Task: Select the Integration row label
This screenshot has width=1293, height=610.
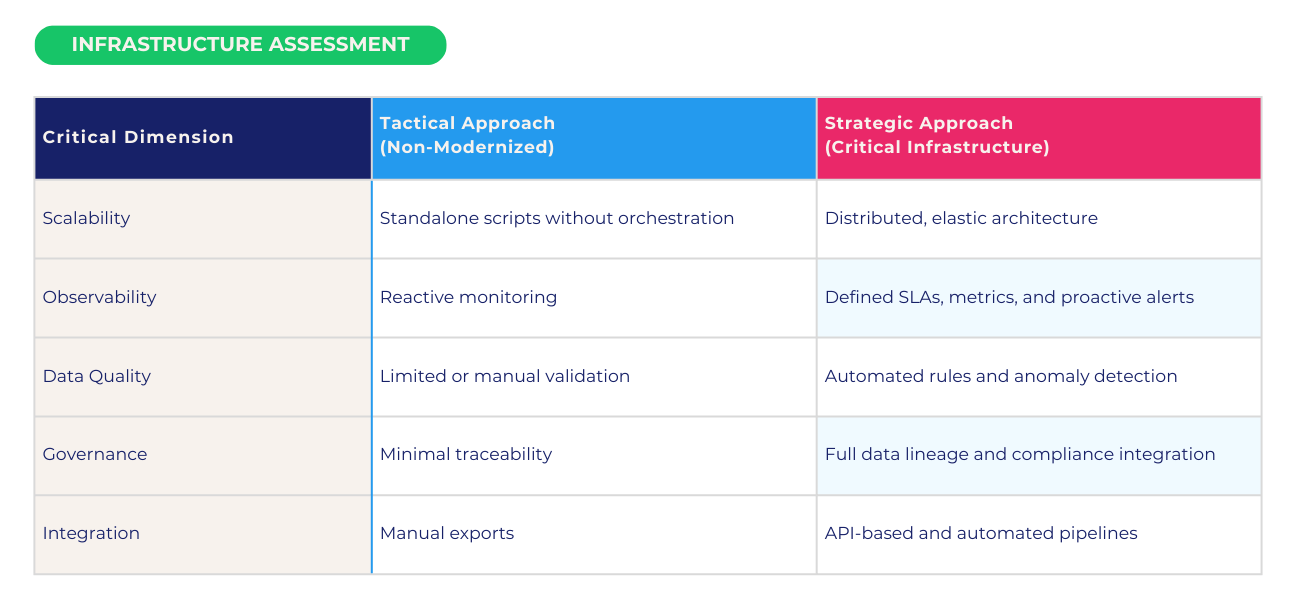Action: coord(91,533)
